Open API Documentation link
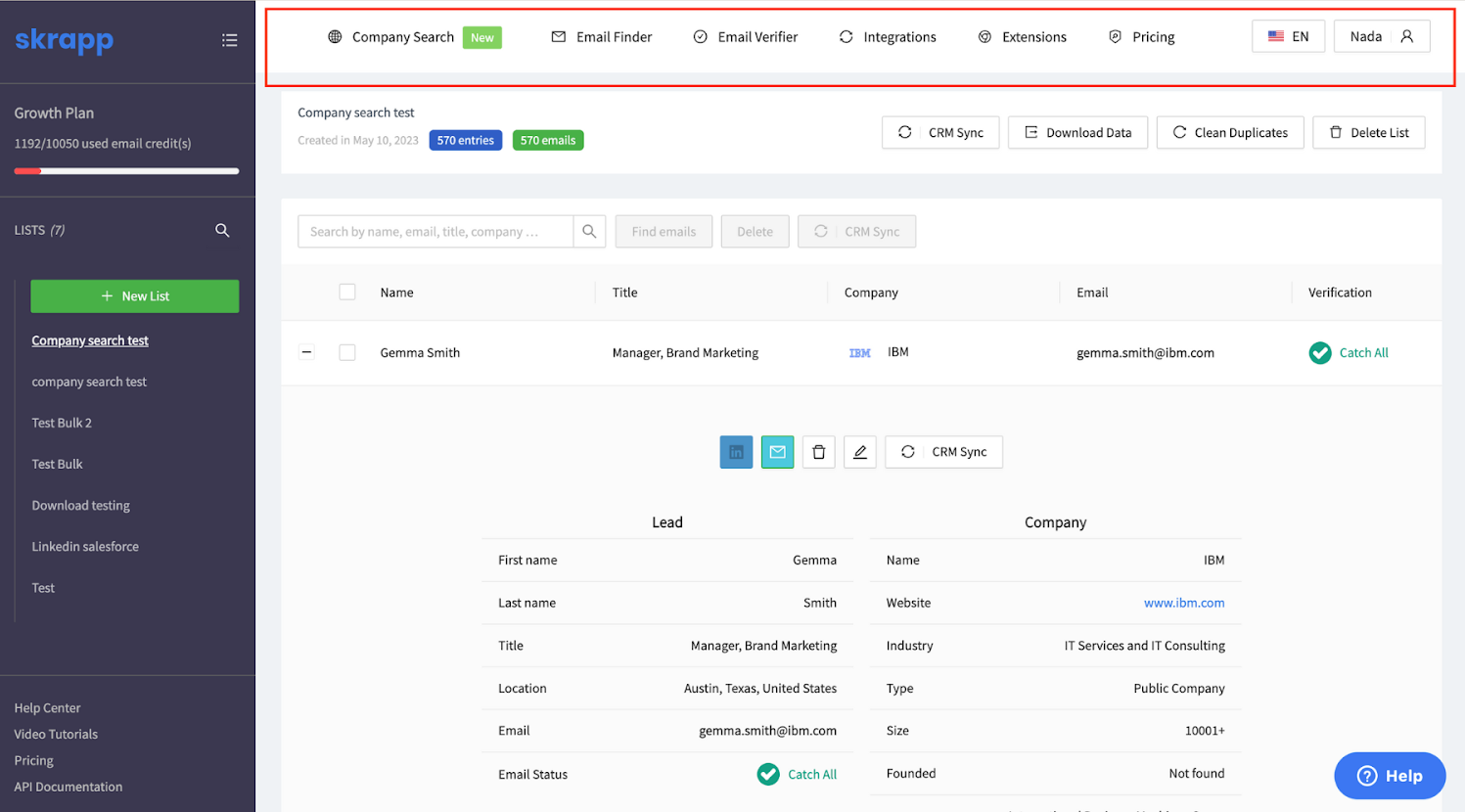This screenshot has height=812, width=1465. 69,787
